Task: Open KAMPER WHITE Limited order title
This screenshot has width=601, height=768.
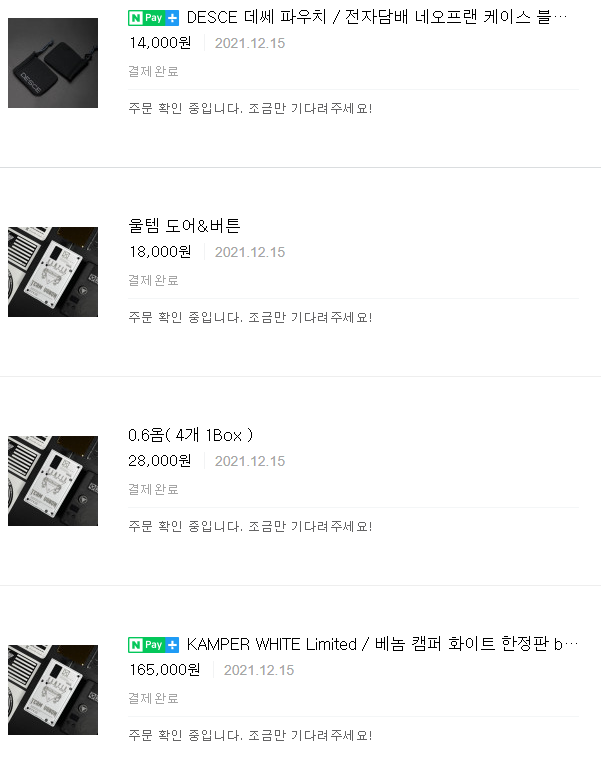Action: pos(382,644)
